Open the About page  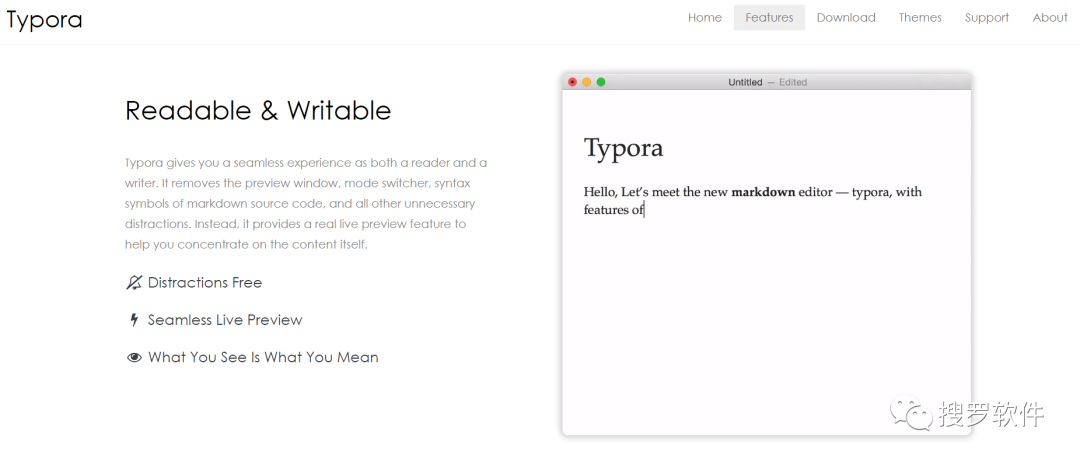point(1050,18)
